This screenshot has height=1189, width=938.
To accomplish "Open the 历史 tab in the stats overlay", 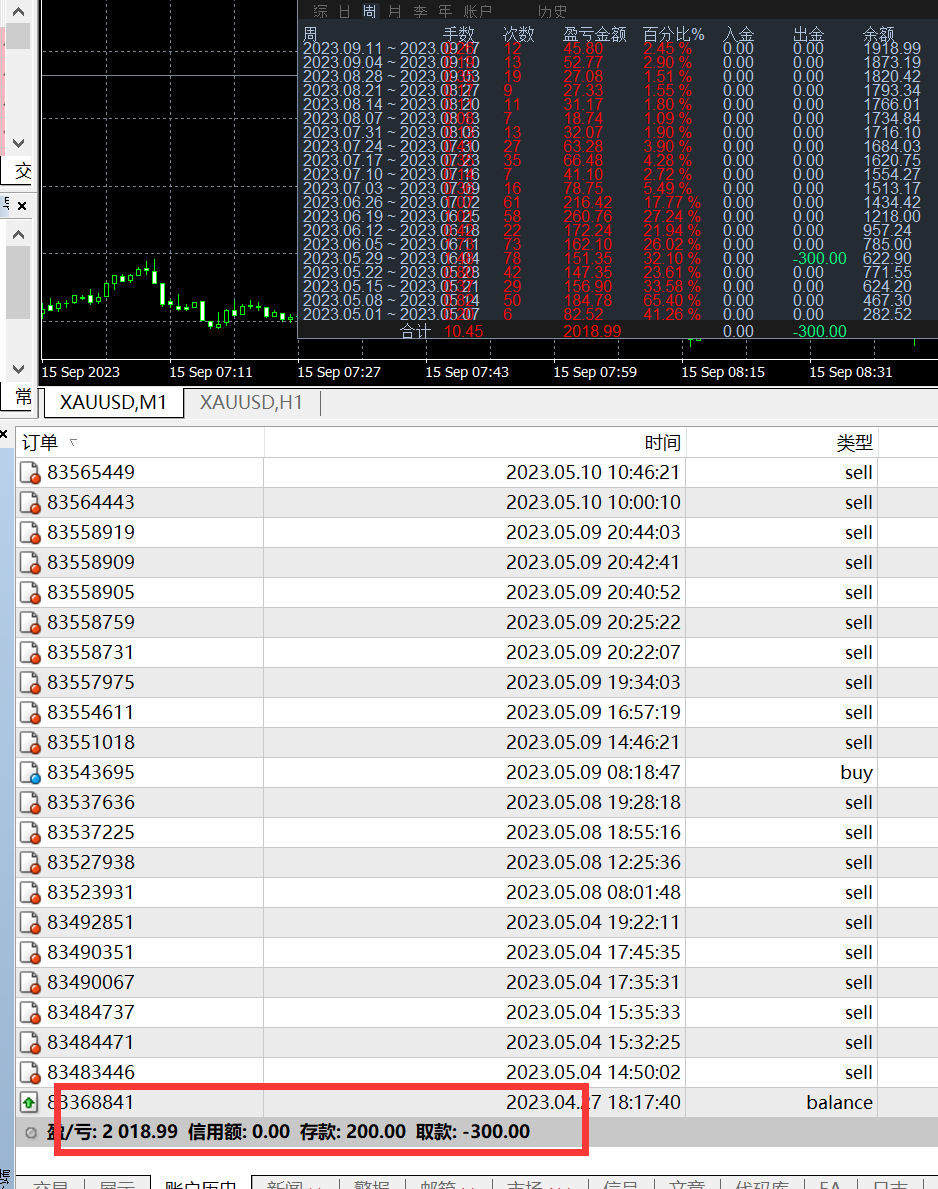I will [552, 11].
